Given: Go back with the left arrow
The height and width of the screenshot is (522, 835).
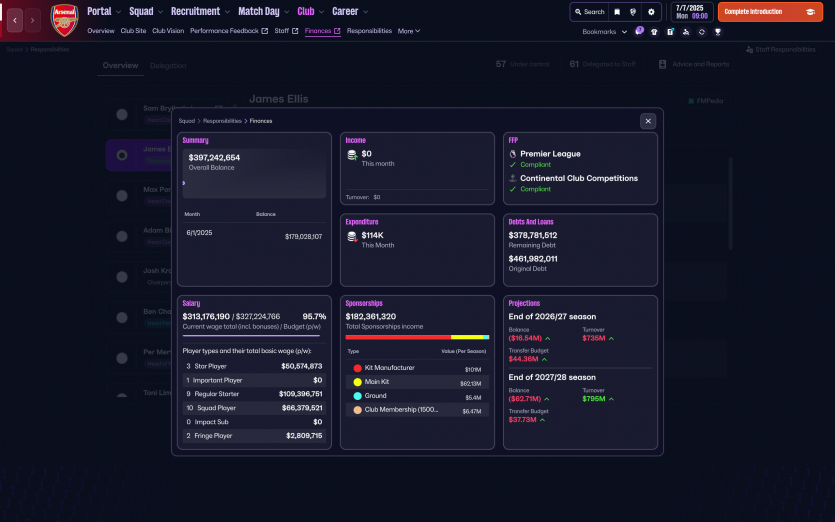Looking at the screenshot, I should 15,19.
